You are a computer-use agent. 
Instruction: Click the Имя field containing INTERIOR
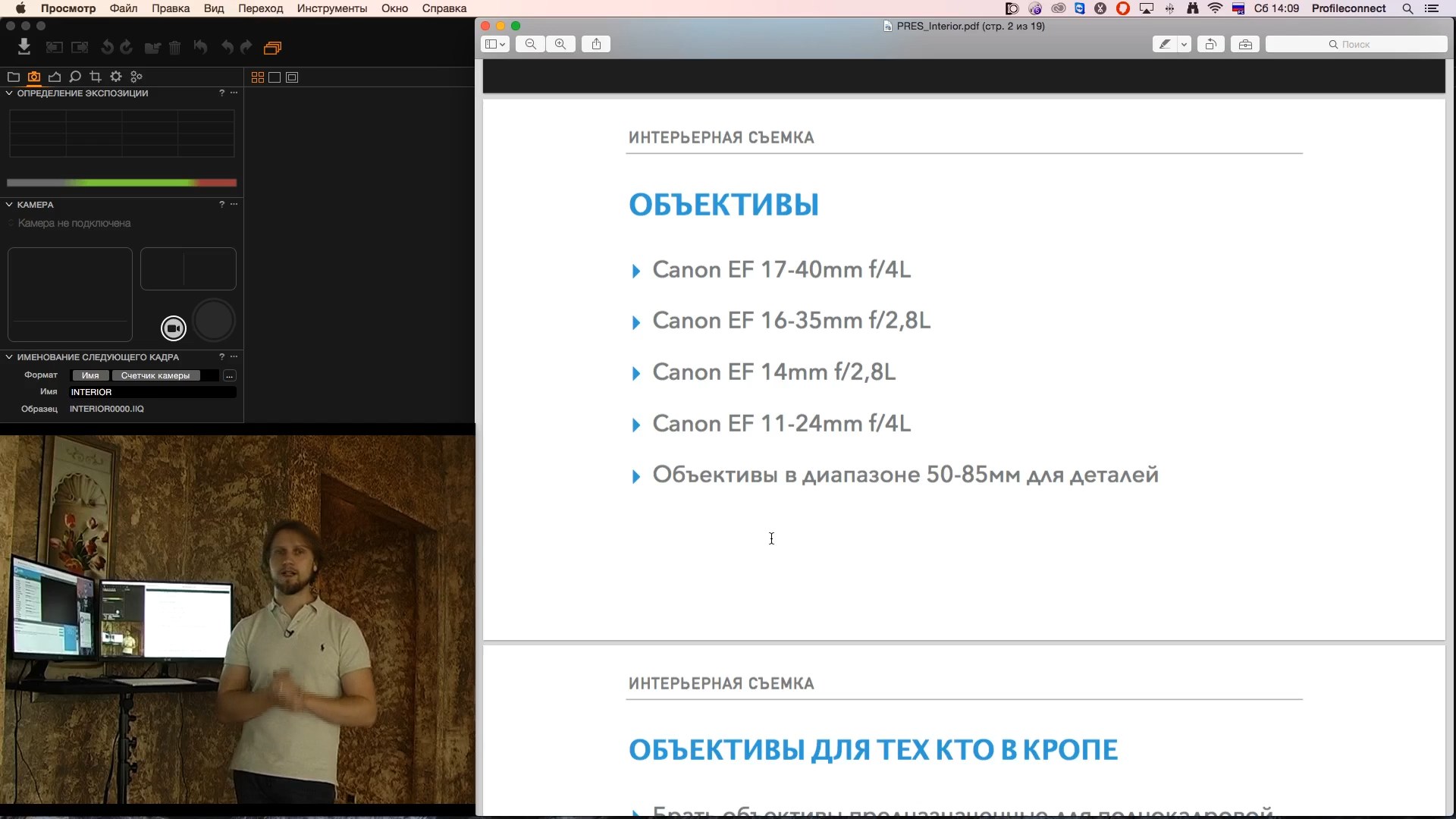point(152,392)
